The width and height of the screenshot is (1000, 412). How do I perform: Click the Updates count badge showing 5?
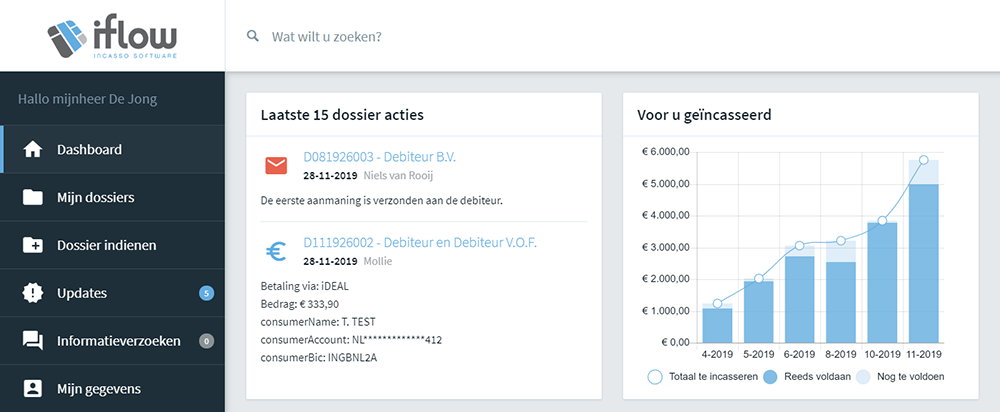[206, 293]
